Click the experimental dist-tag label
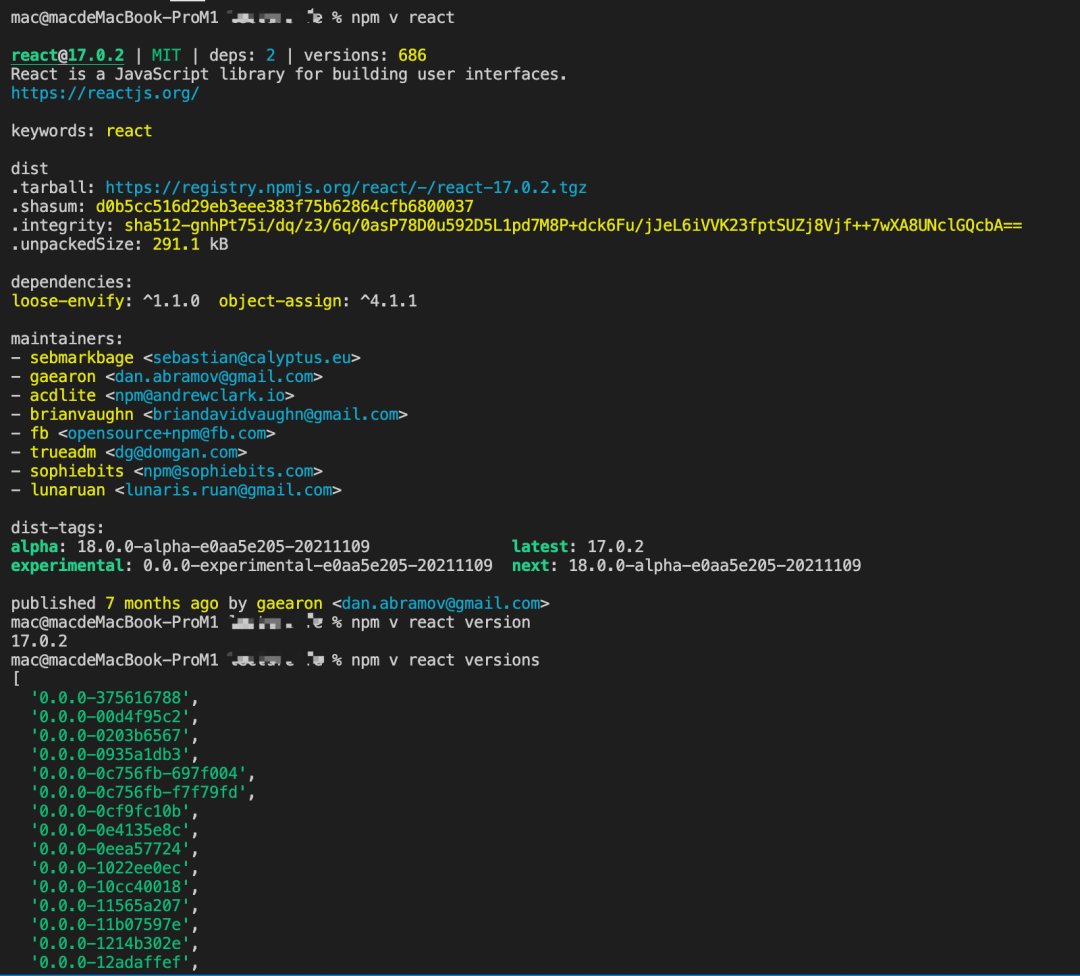The width and height of the screenshot is (1080, 976). 67,565
